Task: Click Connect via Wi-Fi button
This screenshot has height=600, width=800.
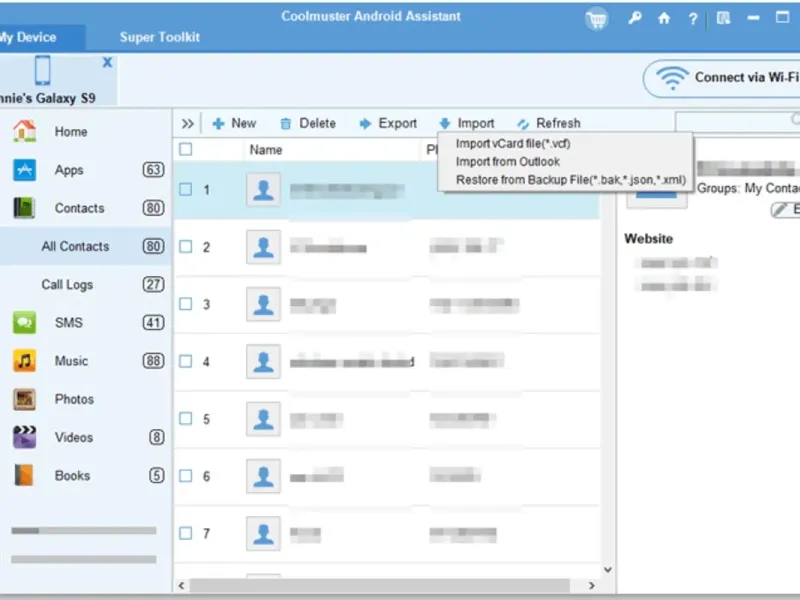Action: (x=721, y=78)
